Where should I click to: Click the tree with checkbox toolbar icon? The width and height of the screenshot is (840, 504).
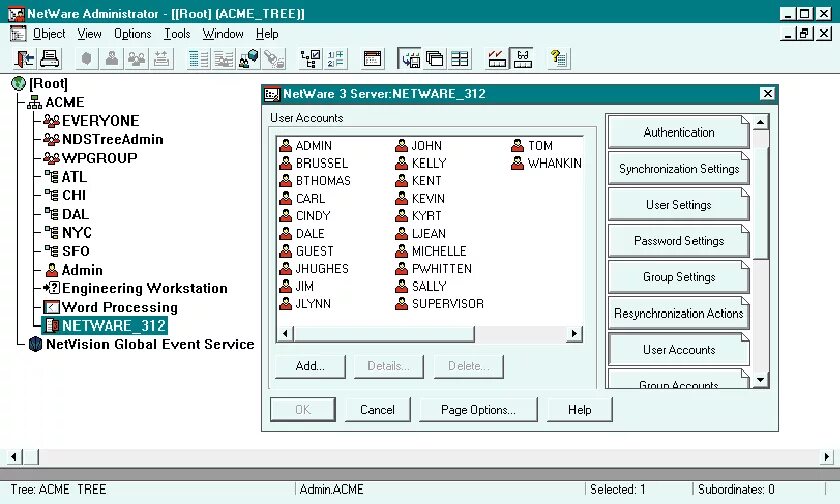[x=311, y=58]
